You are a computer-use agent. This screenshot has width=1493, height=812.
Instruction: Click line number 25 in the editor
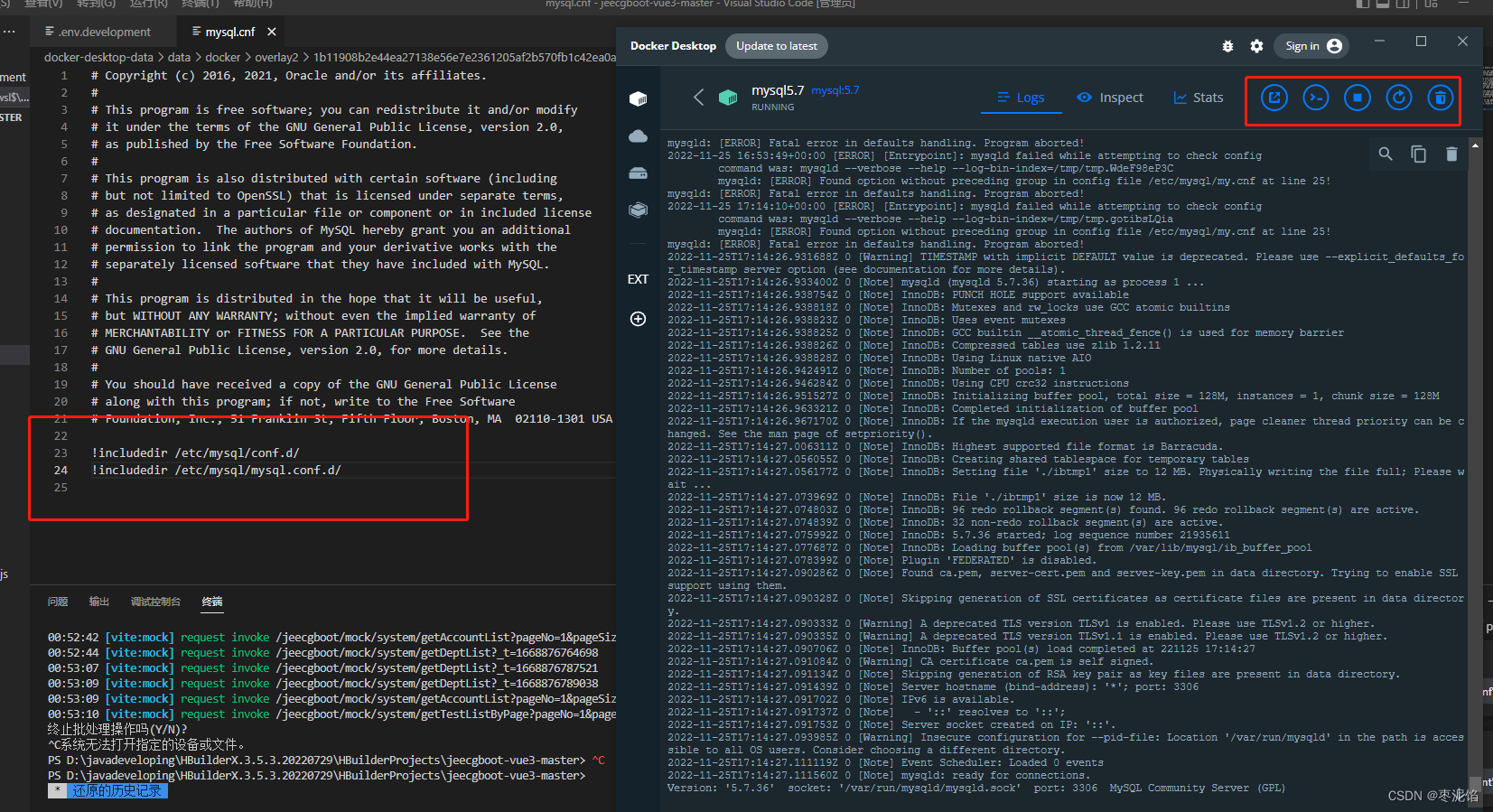coord(61,487)
